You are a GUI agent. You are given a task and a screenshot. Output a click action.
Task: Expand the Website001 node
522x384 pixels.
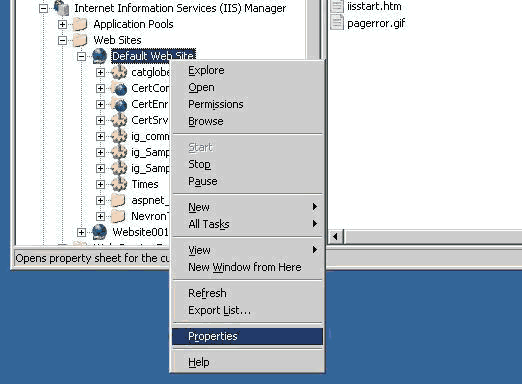click(x=81, y=232)
